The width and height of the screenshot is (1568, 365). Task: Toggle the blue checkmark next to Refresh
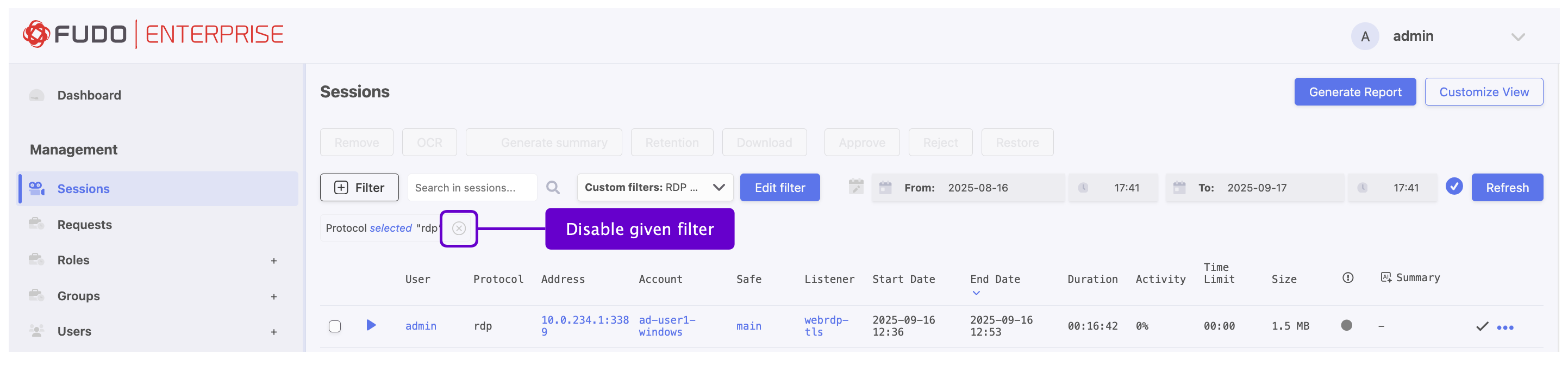tap(1454, 187)
